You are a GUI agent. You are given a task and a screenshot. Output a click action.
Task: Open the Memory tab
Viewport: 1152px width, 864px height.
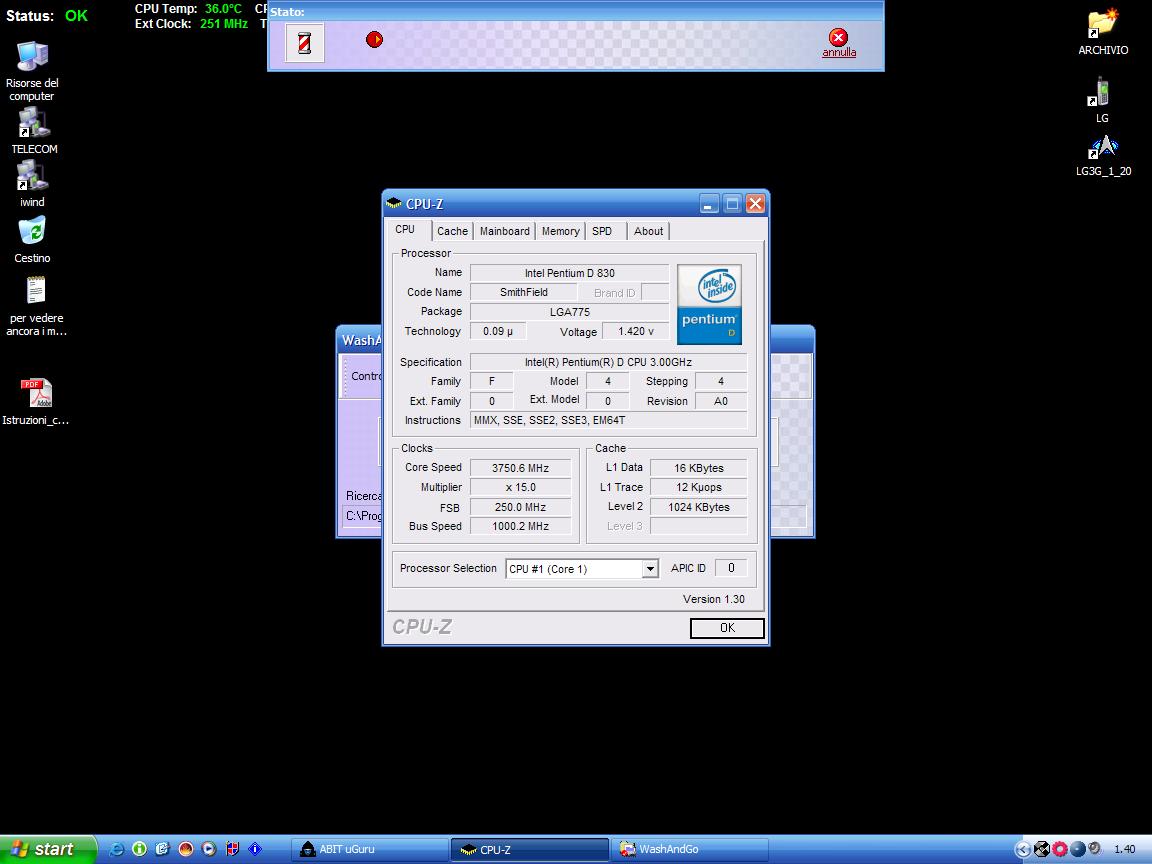tap(561, 231)
